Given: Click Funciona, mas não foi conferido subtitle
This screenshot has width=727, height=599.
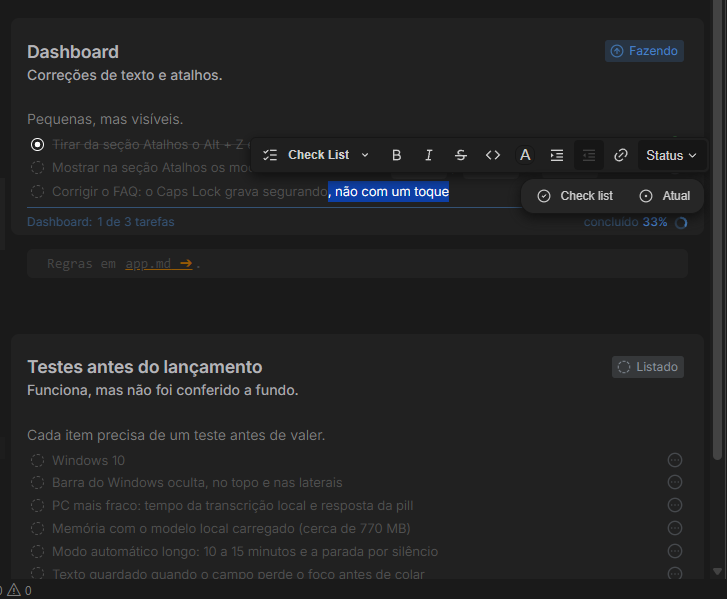Looking at the screenshot, I should (x=163, y=390).
